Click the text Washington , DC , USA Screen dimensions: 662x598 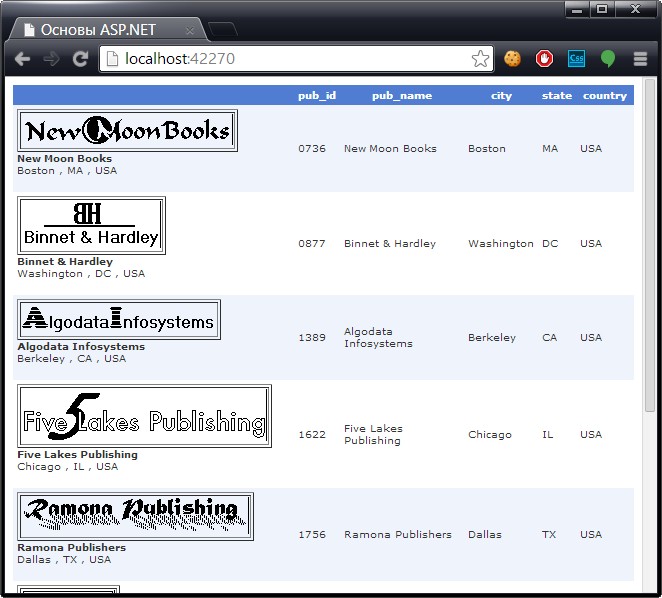(81, 274)
